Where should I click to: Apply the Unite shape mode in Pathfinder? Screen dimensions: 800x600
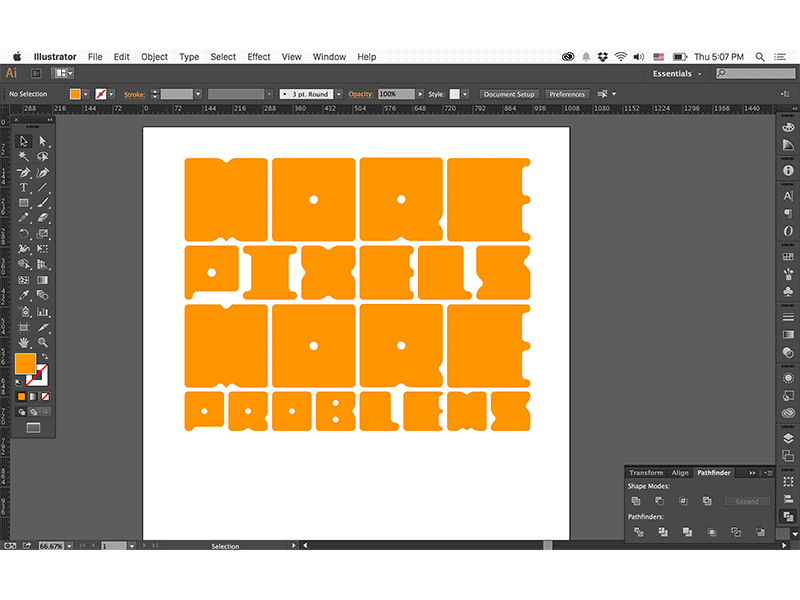coord(636,501)
